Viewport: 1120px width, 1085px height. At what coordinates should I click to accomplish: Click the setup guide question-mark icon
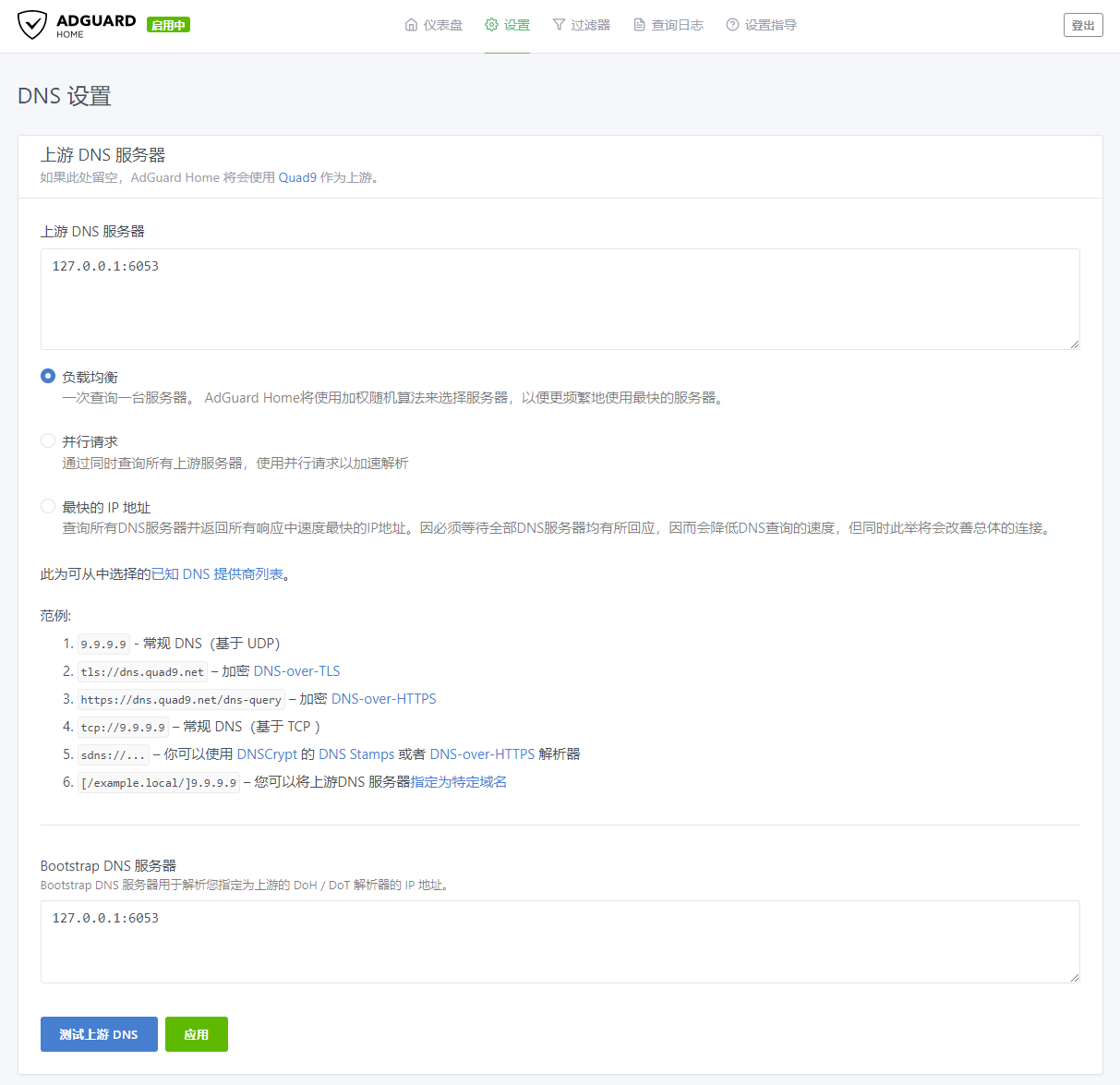coord(732,25)
